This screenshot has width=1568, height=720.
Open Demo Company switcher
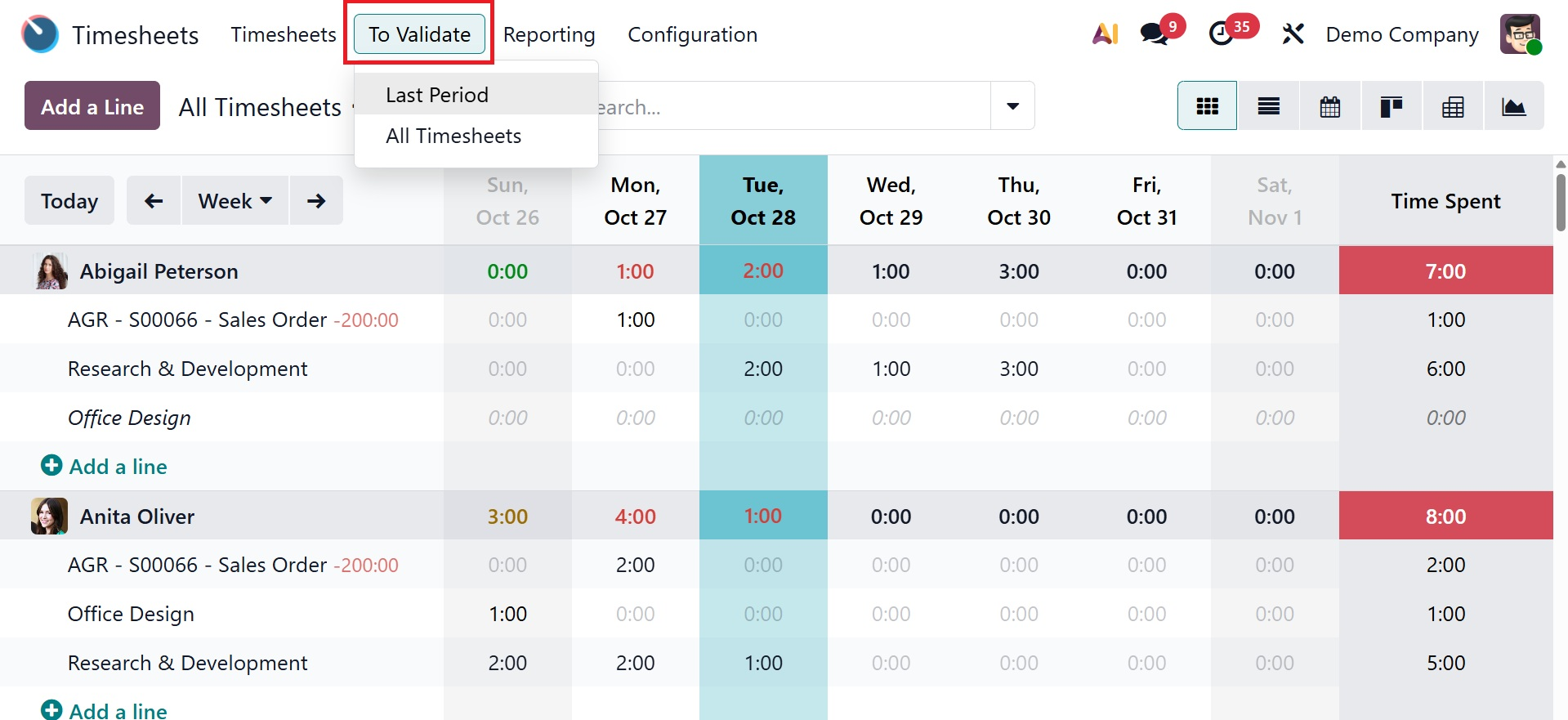pos(1401,34)
